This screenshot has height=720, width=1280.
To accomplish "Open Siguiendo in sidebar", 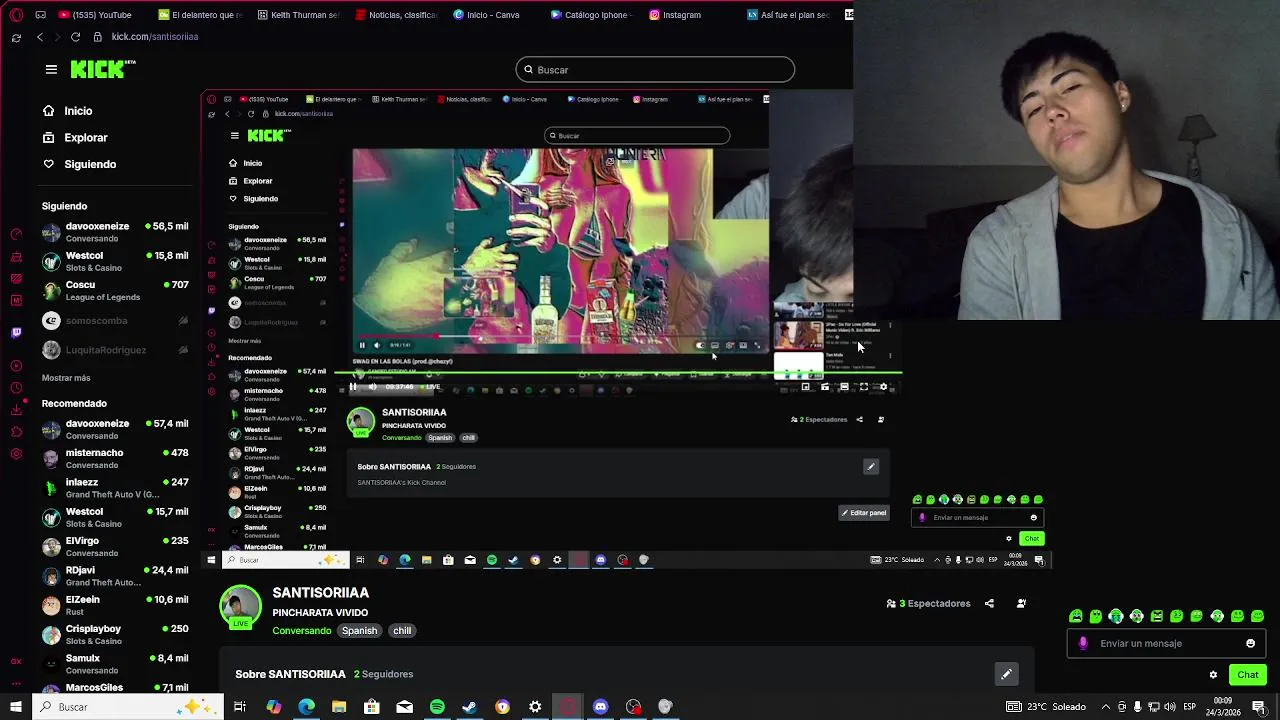I will (x=79, y=164).
